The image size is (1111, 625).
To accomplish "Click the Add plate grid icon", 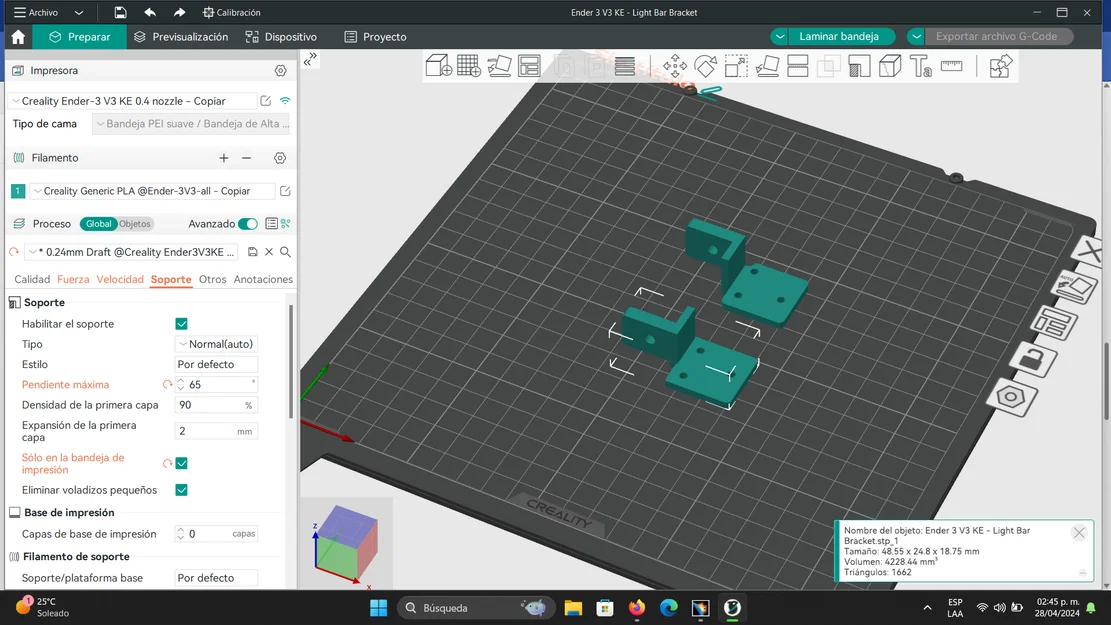I will click(469, 67).
